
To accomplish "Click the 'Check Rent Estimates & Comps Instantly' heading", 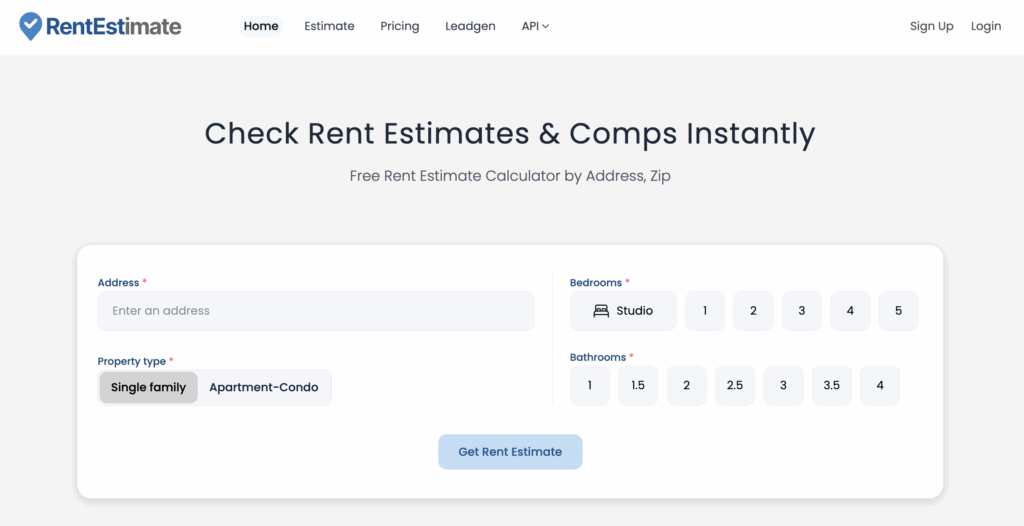I will (510, 133).
